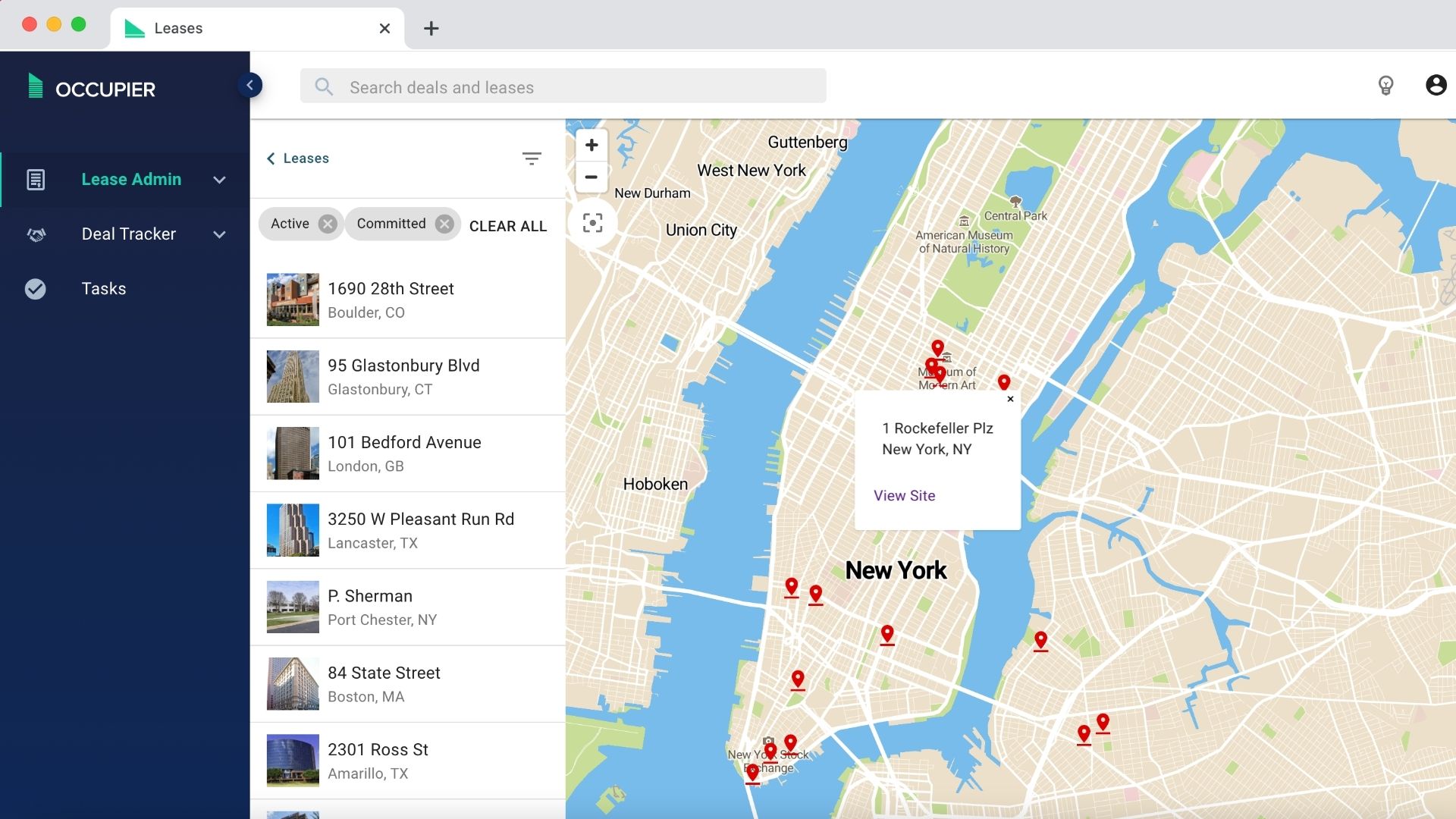This screenshot has width=1456, height=819.
Task: Open the lightbulb tips icon
Action: [x=1385, y=85]
